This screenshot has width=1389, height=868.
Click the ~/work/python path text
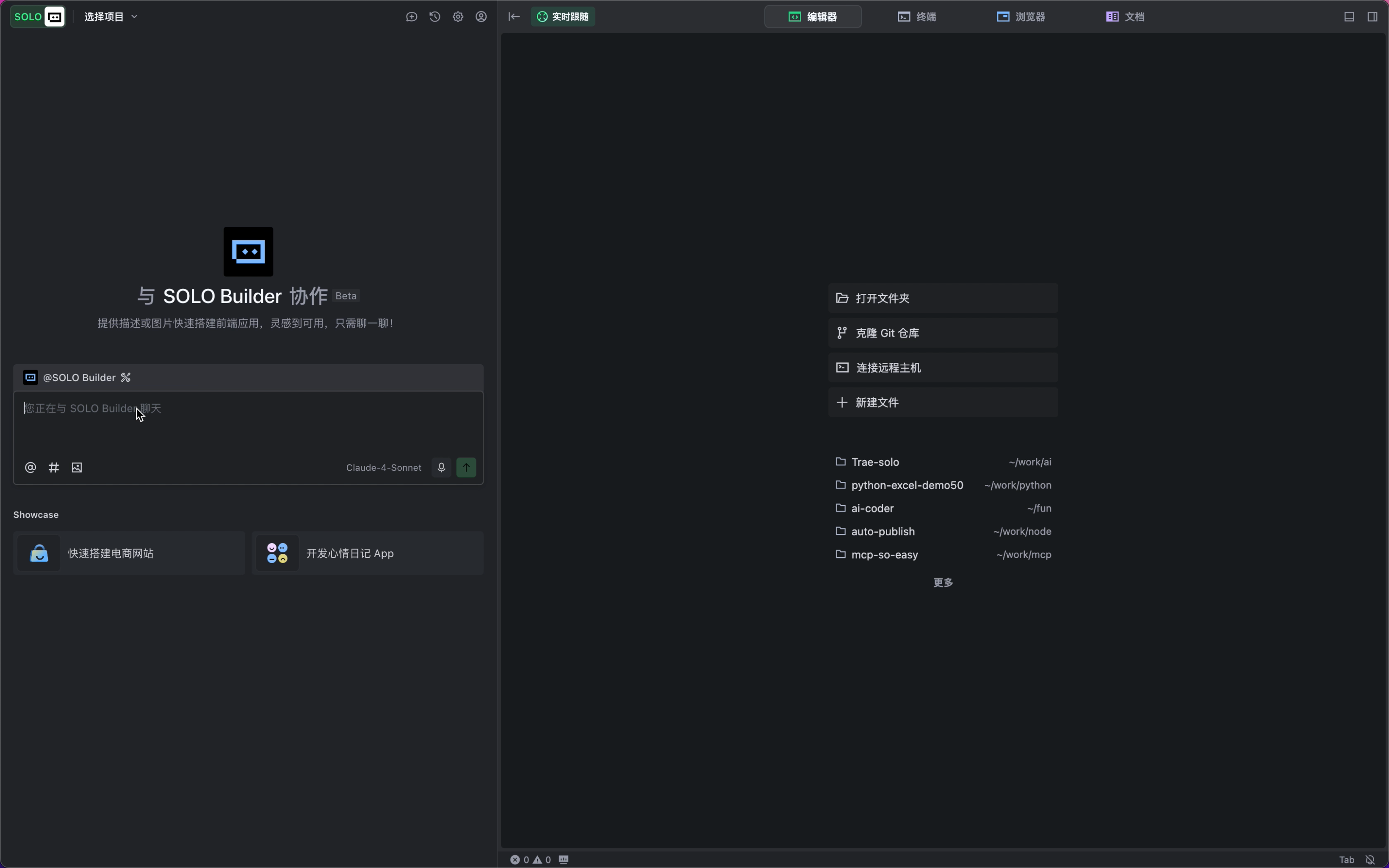pyautogui.click(x=1018, y=485)
